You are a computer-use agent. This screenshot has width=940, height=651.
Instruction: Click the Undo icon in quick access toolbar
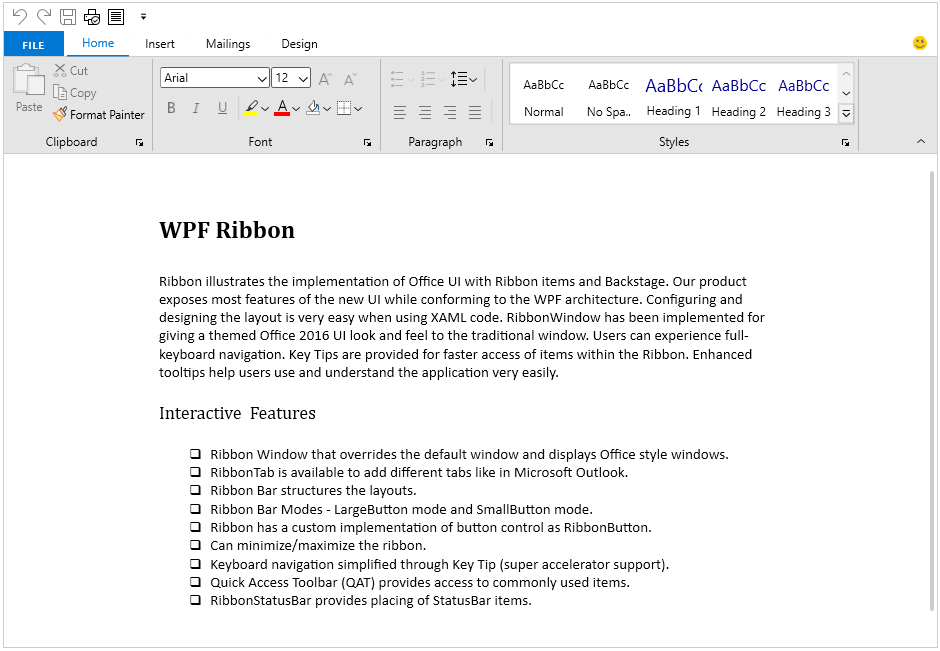[20, 16]
